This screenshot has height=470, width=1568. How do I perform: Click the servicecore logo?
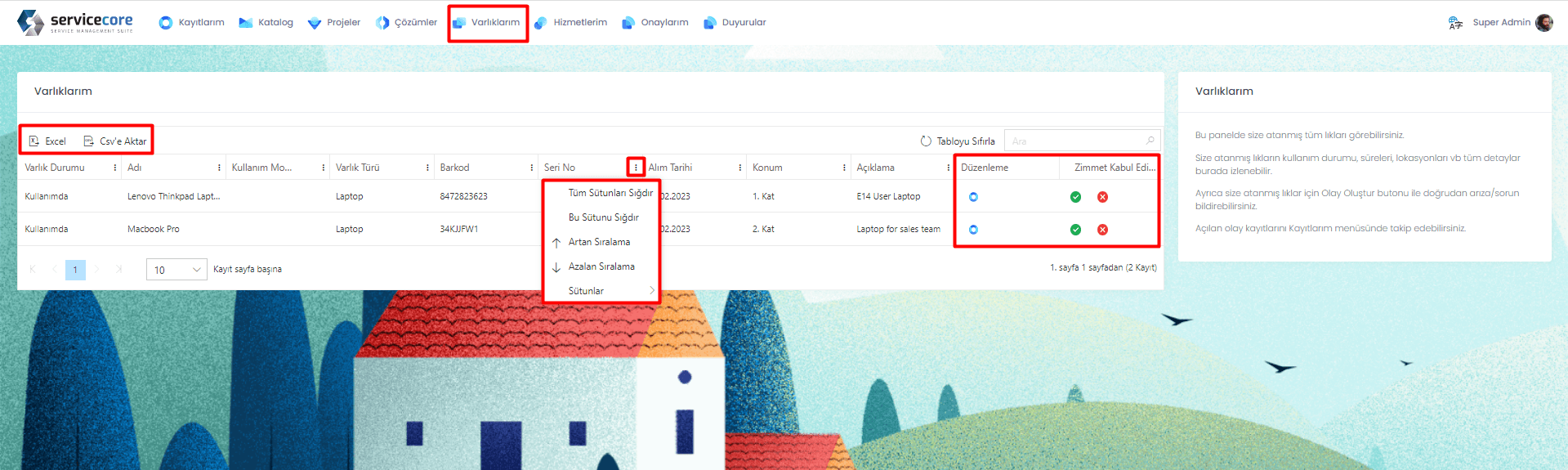75,22
